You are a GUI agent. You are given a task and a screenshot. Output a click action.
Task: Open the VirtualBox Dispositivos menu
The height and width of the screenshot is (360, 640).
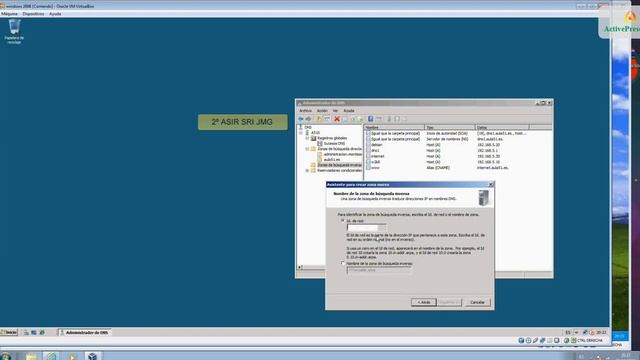[x=33, y=13]
